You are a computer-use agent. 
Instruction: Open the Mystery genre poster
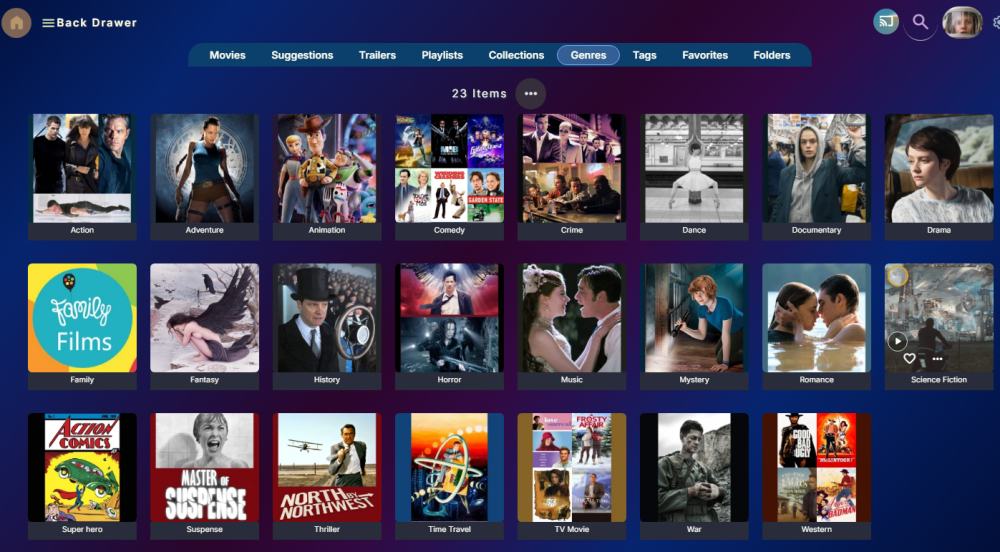pos(695,317)
